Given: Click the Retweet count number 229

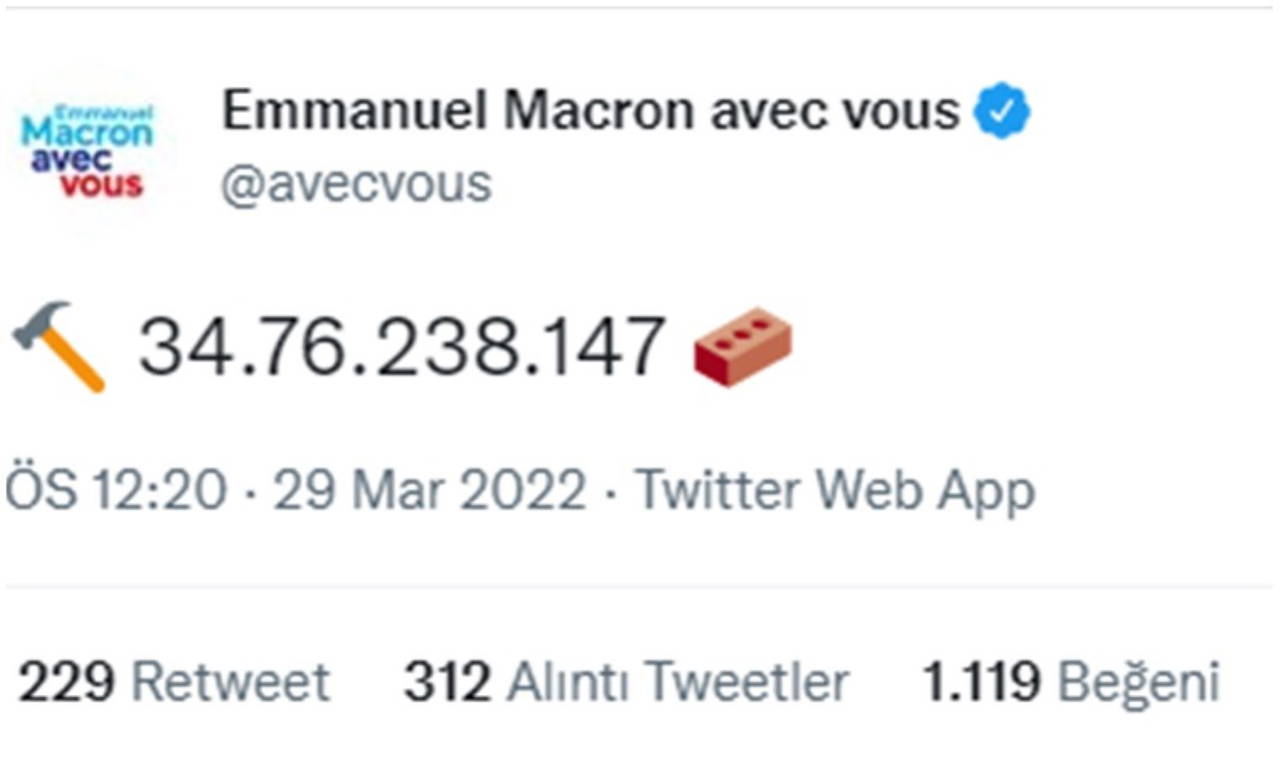Looking at the screenshot, I should 67,683.
